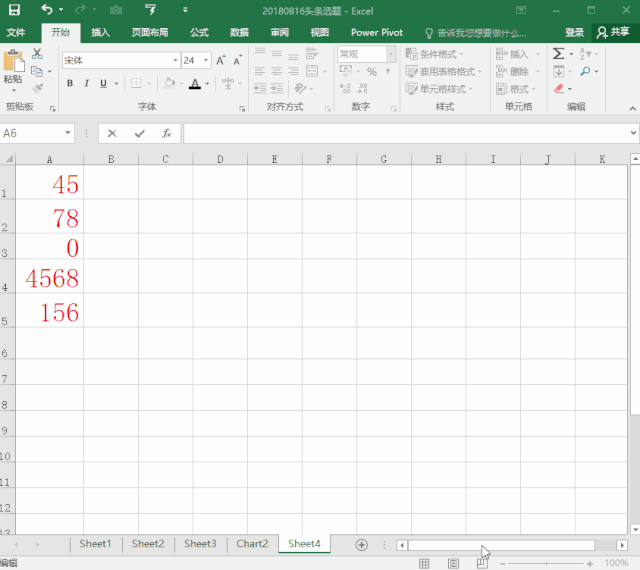Screen dimensions: 640x570
Task: Switch to the 页面布局 tab
Action: (x=150, y=32)
